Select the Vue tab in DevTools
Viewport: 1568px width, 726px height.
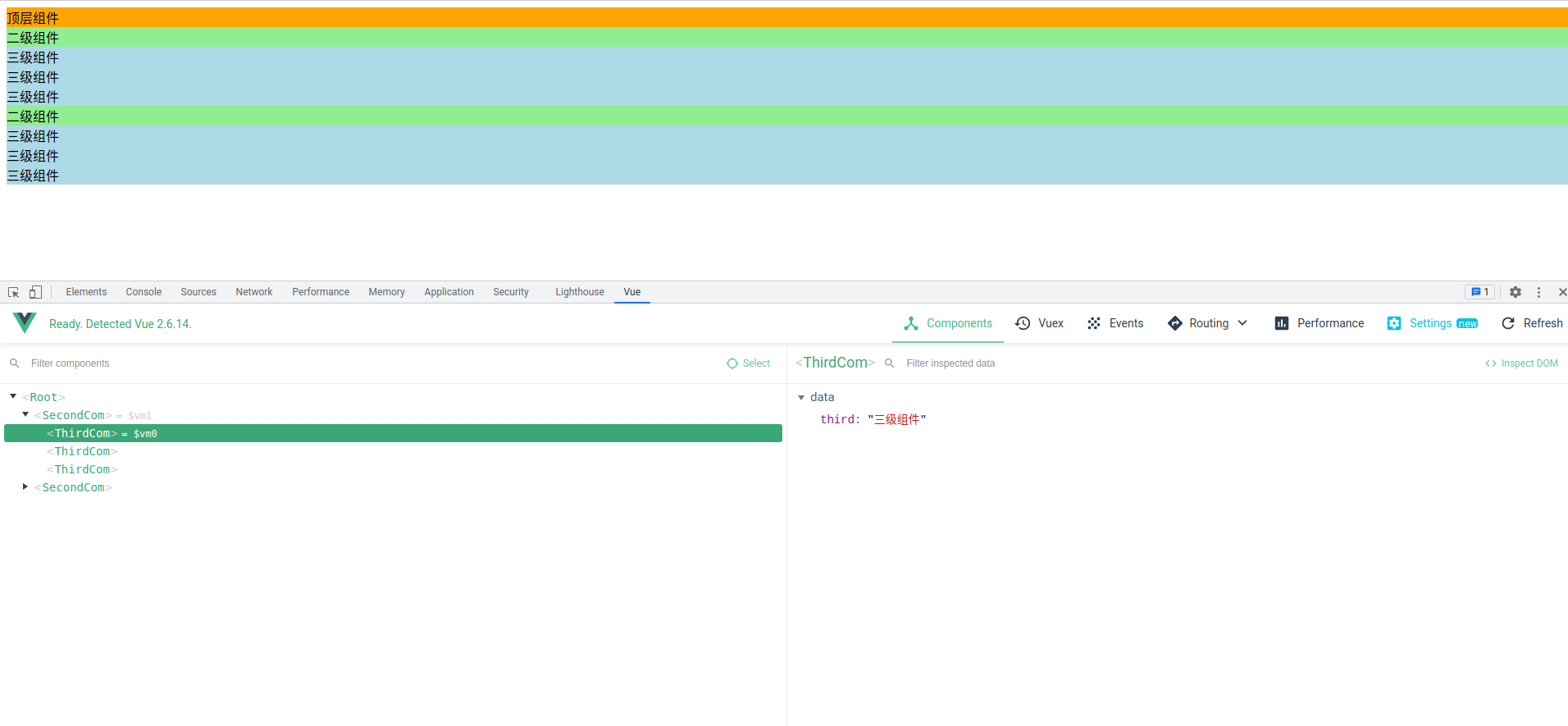632,292
